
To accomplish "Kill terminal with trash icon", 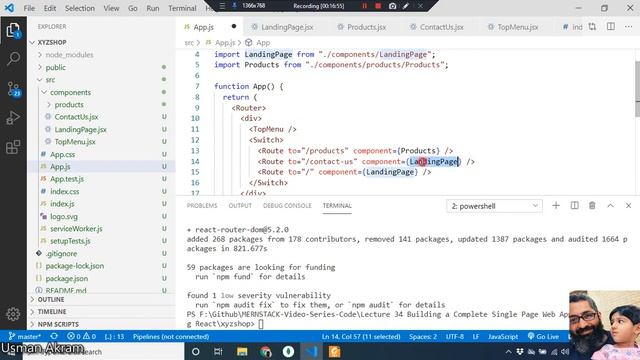I will point(592,206).
